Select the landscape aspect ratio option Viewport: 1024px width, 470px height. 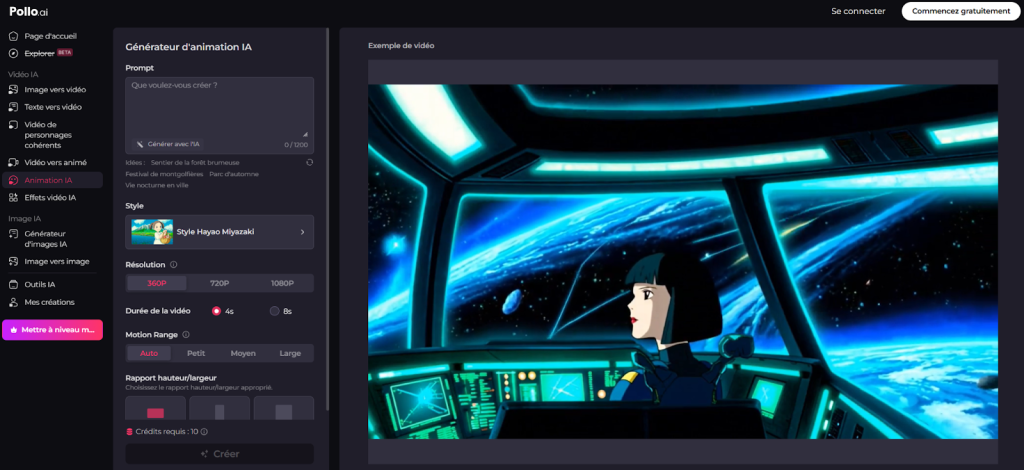point(155,407)
